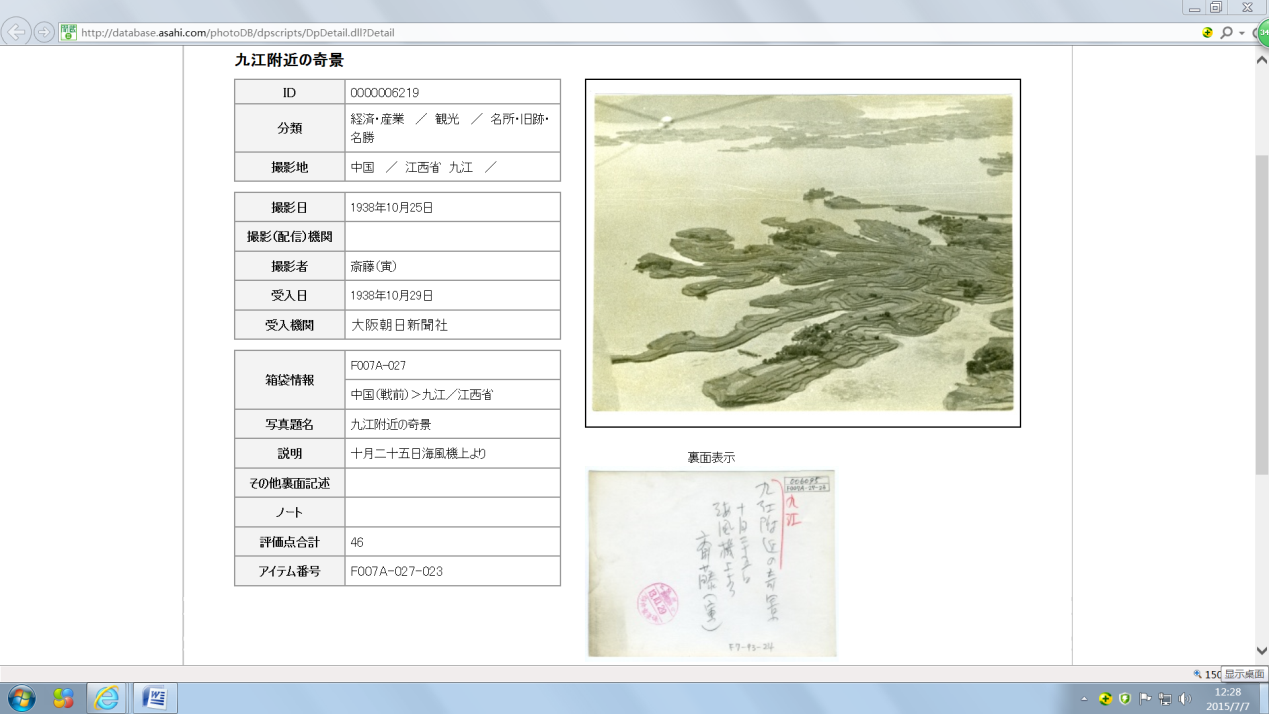This screenshot has height=714, width=1269.
Task: Click the handwritten back-side photo thumbnail
Action: coord(711,563)
